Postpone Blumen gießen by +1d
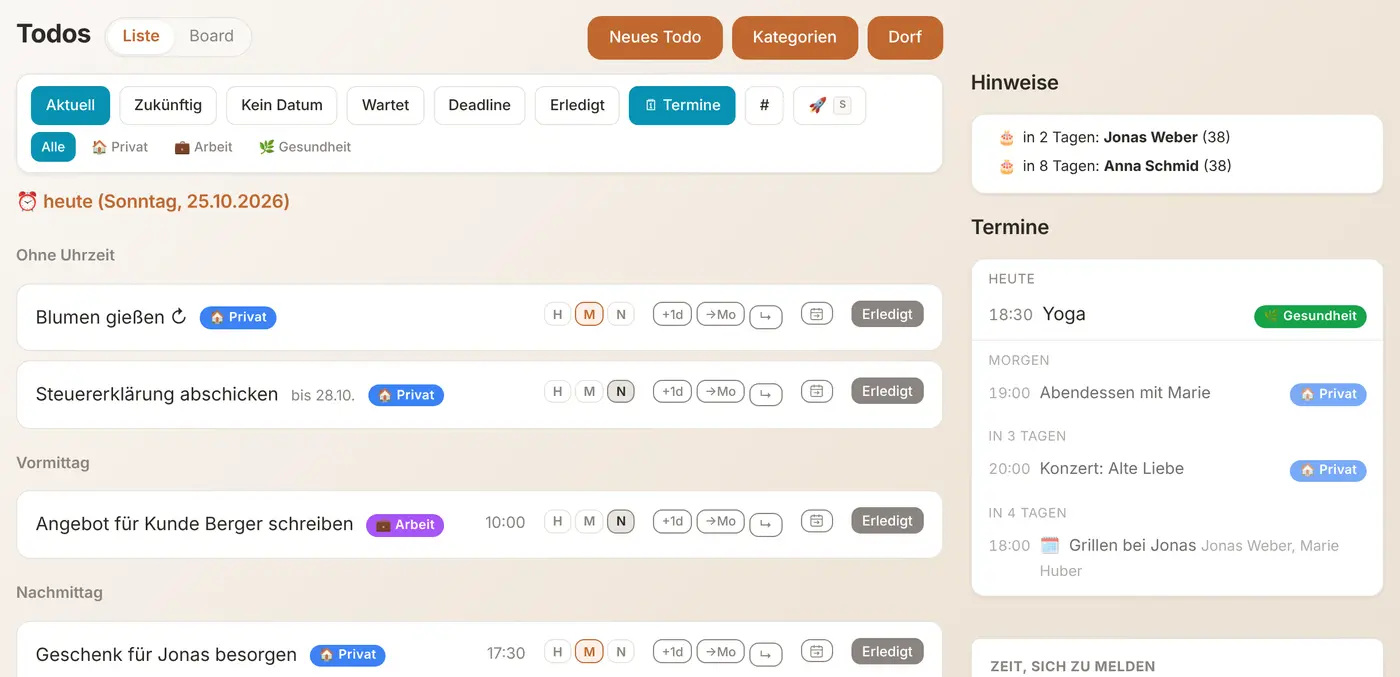The width and height of the screenshot is (1400, 677). [x=672, y=314]
